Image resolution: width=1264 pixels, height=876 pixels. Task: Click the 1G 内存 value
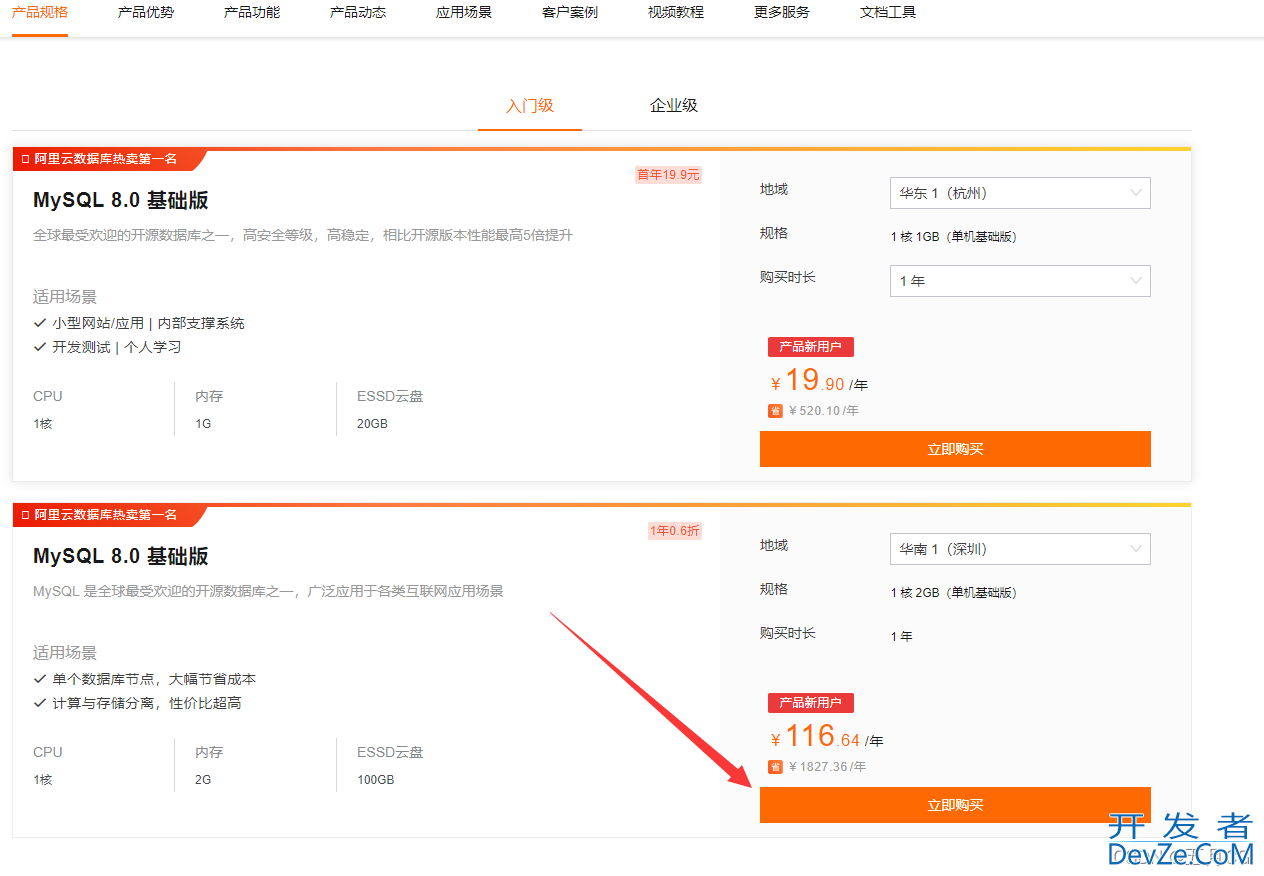coord(203,424)
